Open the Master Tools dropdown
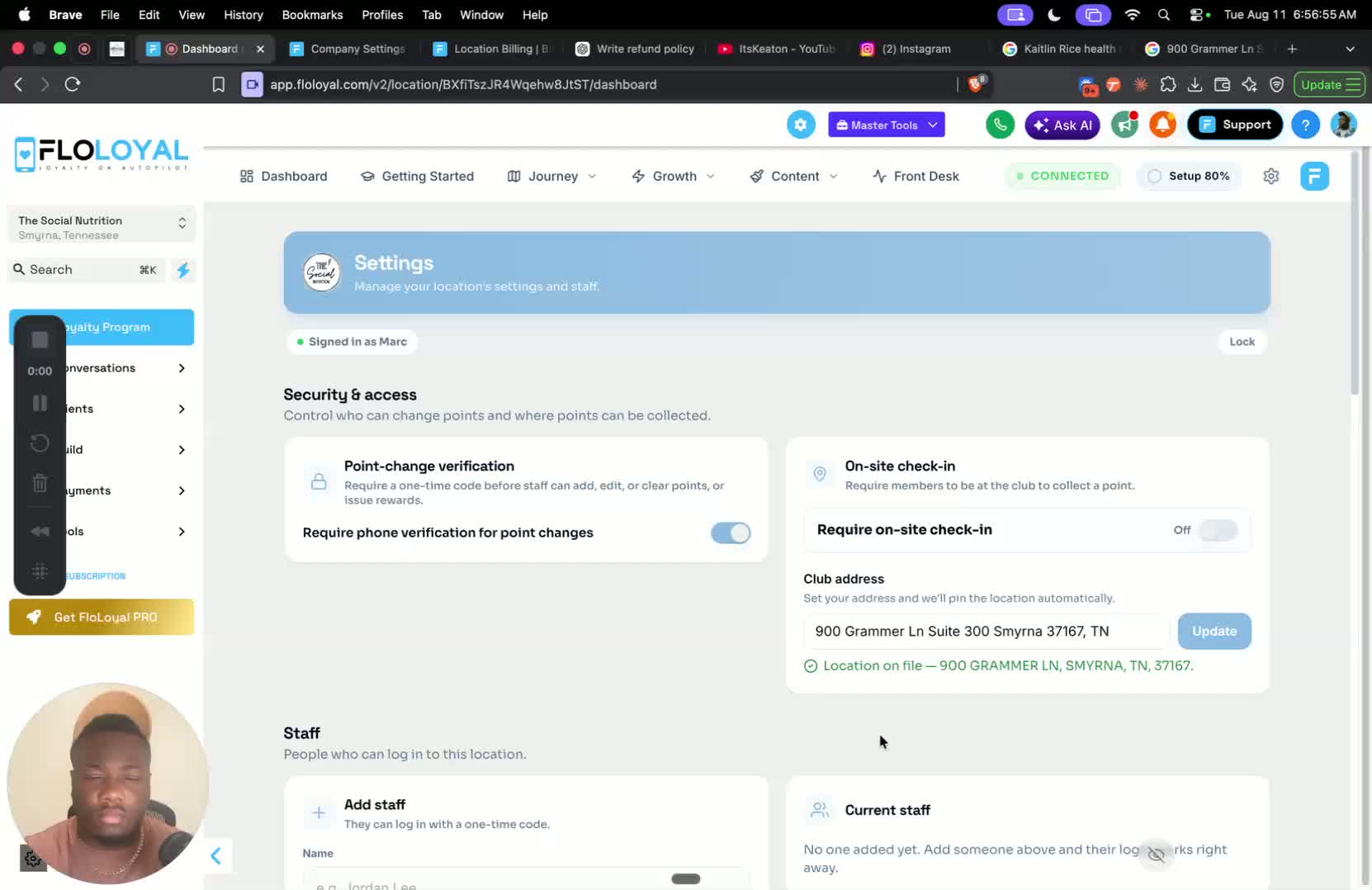 [x=887, y=125]
